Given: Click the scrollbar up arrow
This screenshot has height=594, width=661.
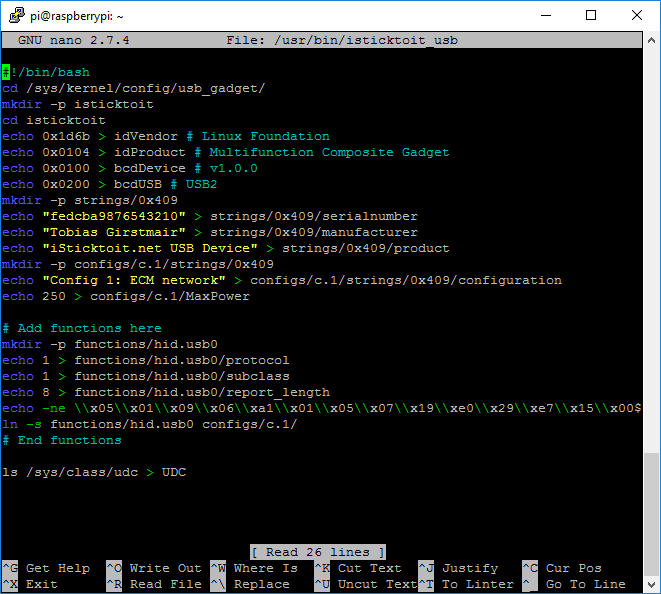Looking at the screenshot, I should 651,40.
